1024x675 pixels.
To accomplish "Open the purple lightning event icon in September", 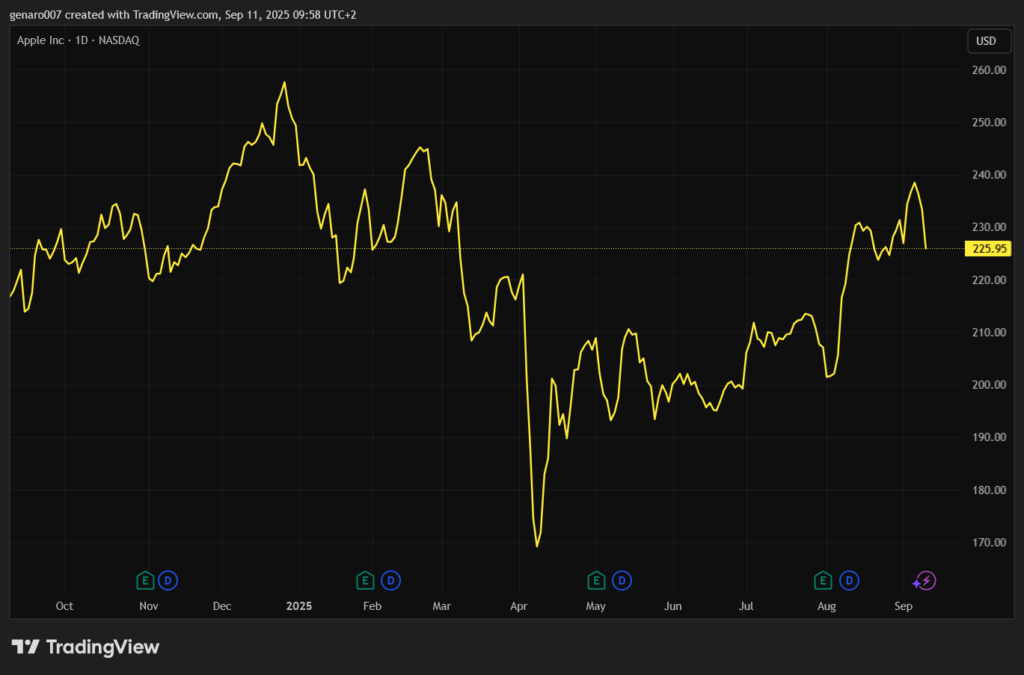I will coord(925,580).
